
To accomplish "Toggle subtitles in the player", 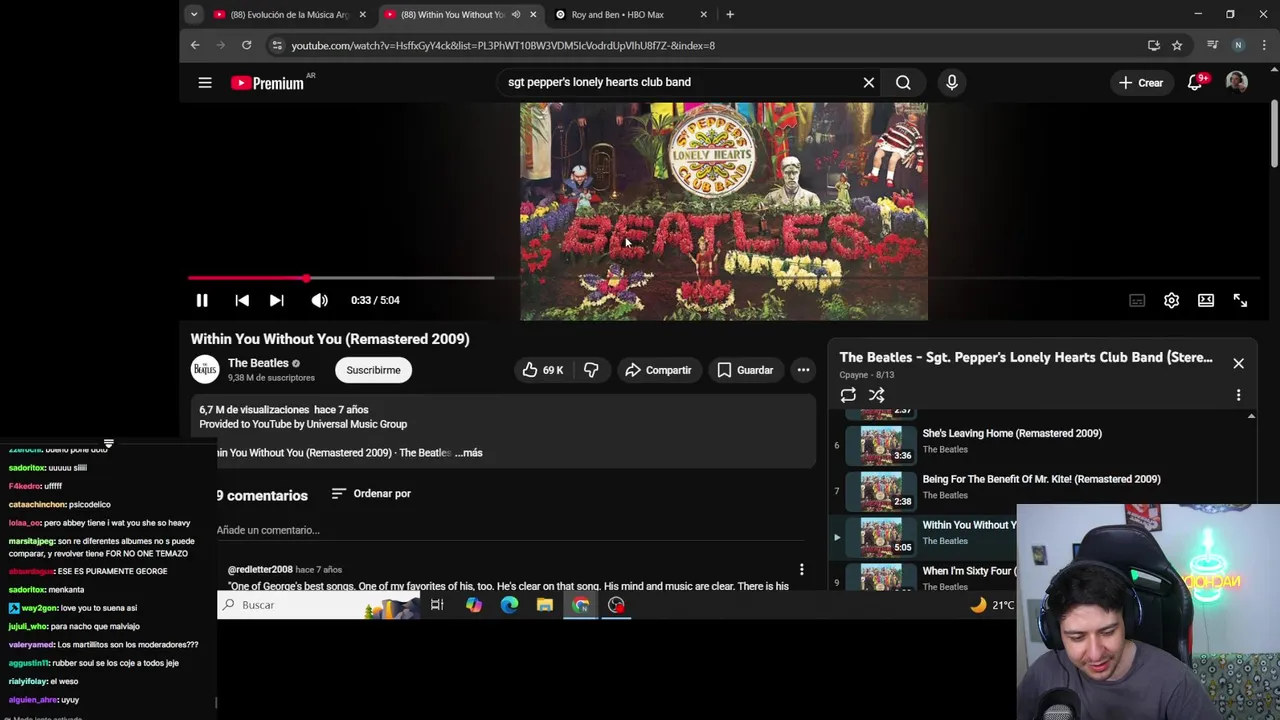I will (1137, 300).
